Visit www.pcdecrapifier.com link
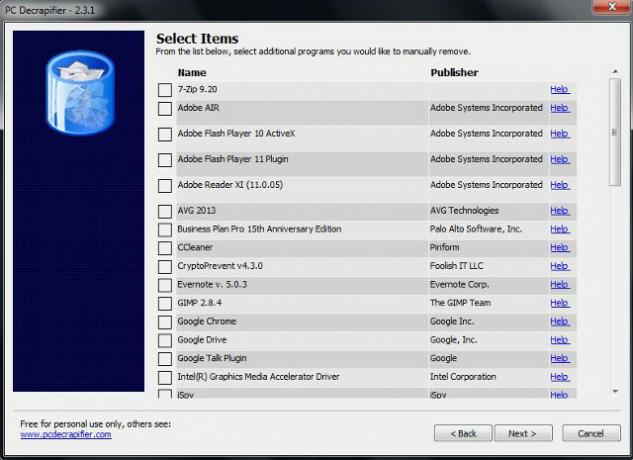This screenshot has height=460, width=633. [x=66, y=435]
